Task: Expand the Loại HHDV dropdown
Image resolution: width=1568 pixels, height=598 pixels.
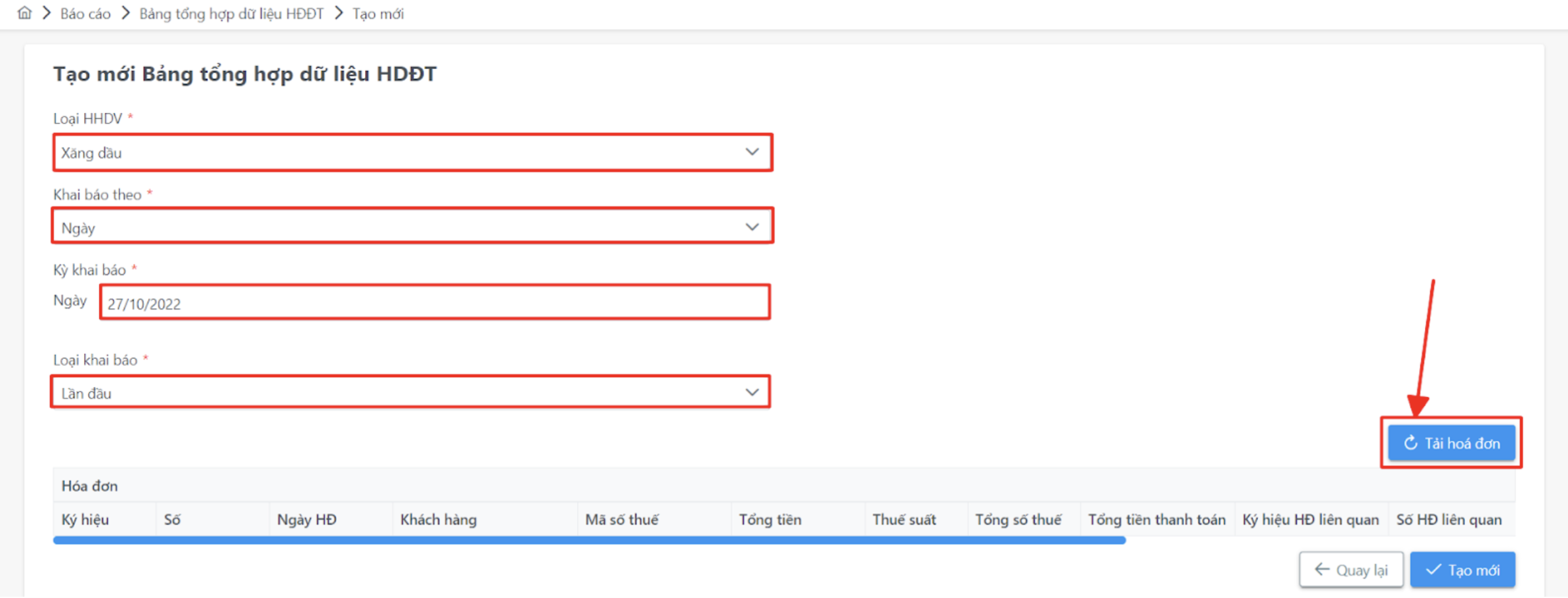Action: tap(412, 152)
